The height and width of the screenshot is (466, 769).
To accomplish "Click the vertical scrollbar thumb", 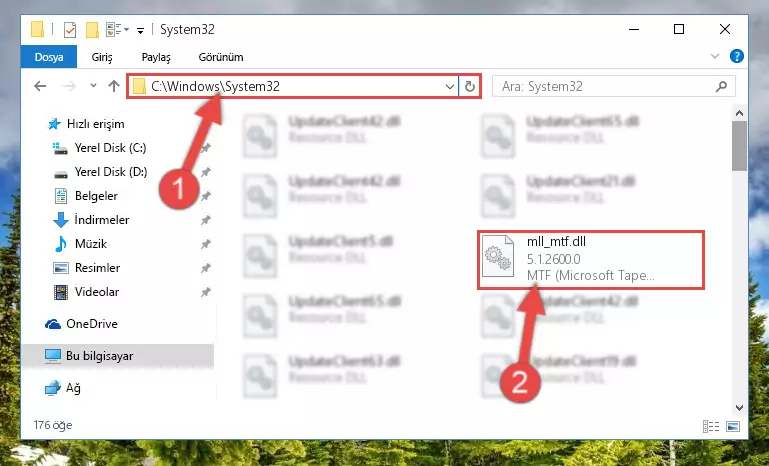I will pos(739,146).
